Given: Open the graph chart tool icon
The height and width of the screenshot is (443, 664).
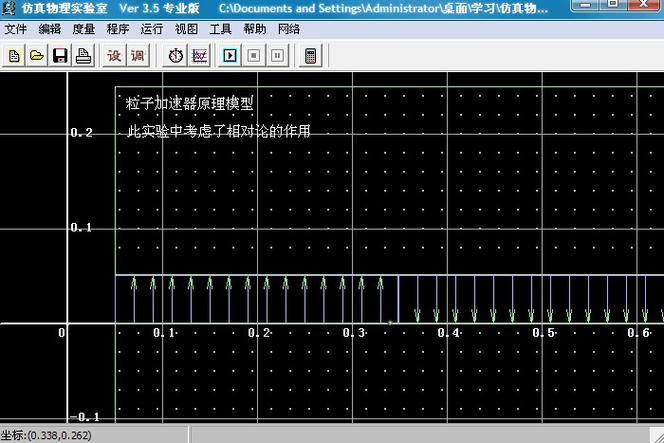Looking at the screenshot, I should tap(199, 55).
